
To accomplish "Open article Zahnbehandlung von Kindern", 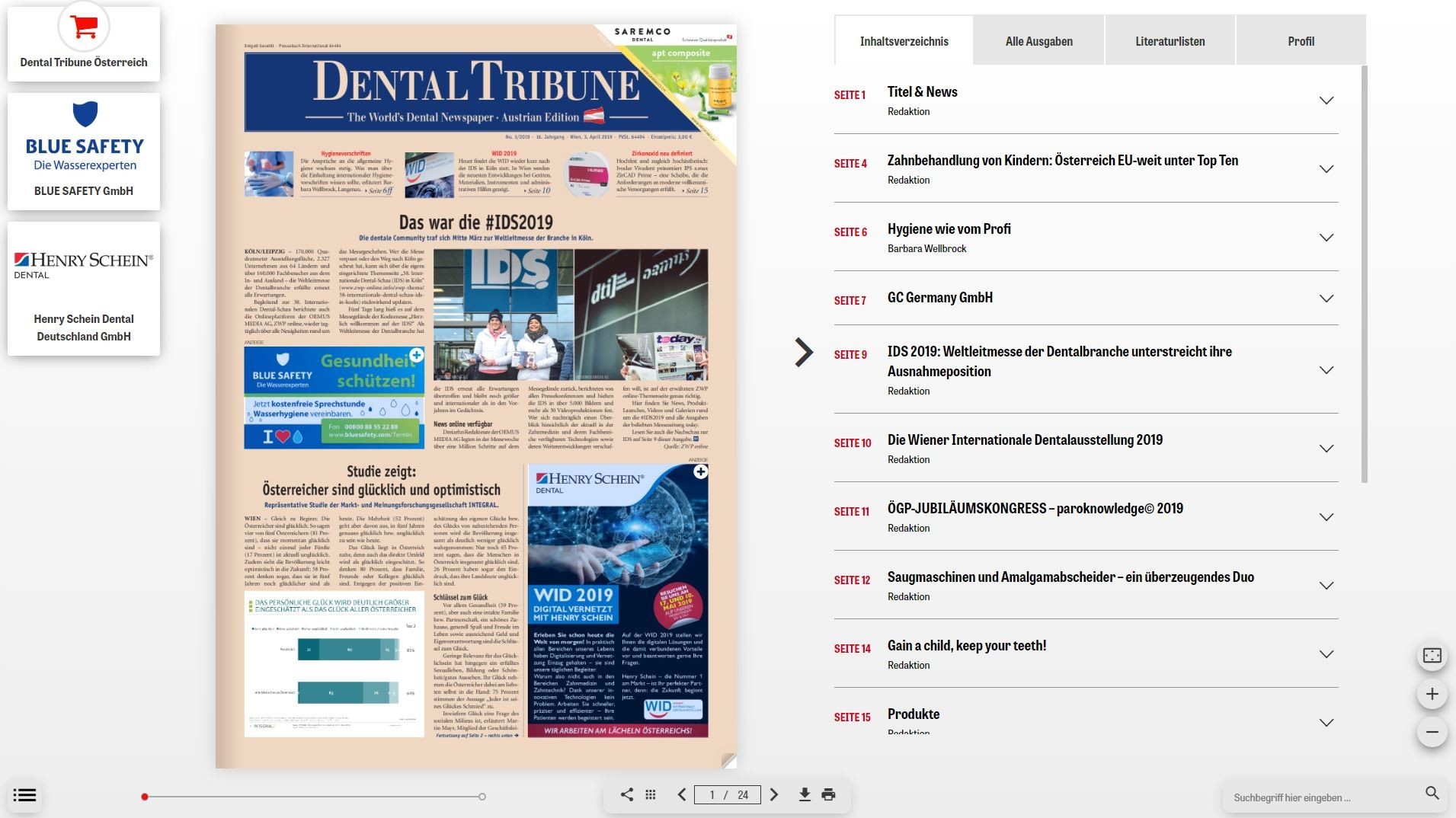I will pos(1062,161).
